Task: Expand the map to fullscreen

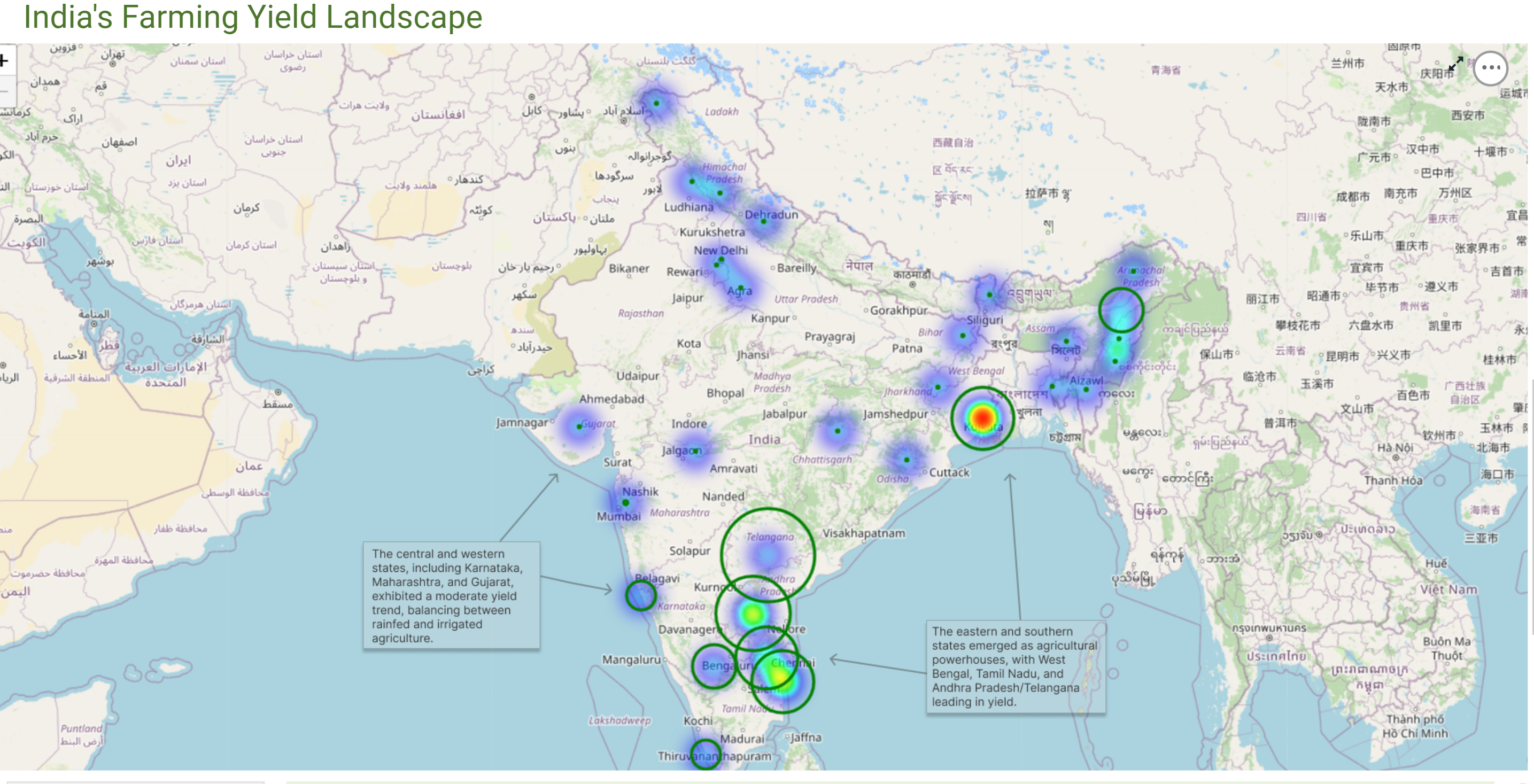Action: click(1456, 64)
